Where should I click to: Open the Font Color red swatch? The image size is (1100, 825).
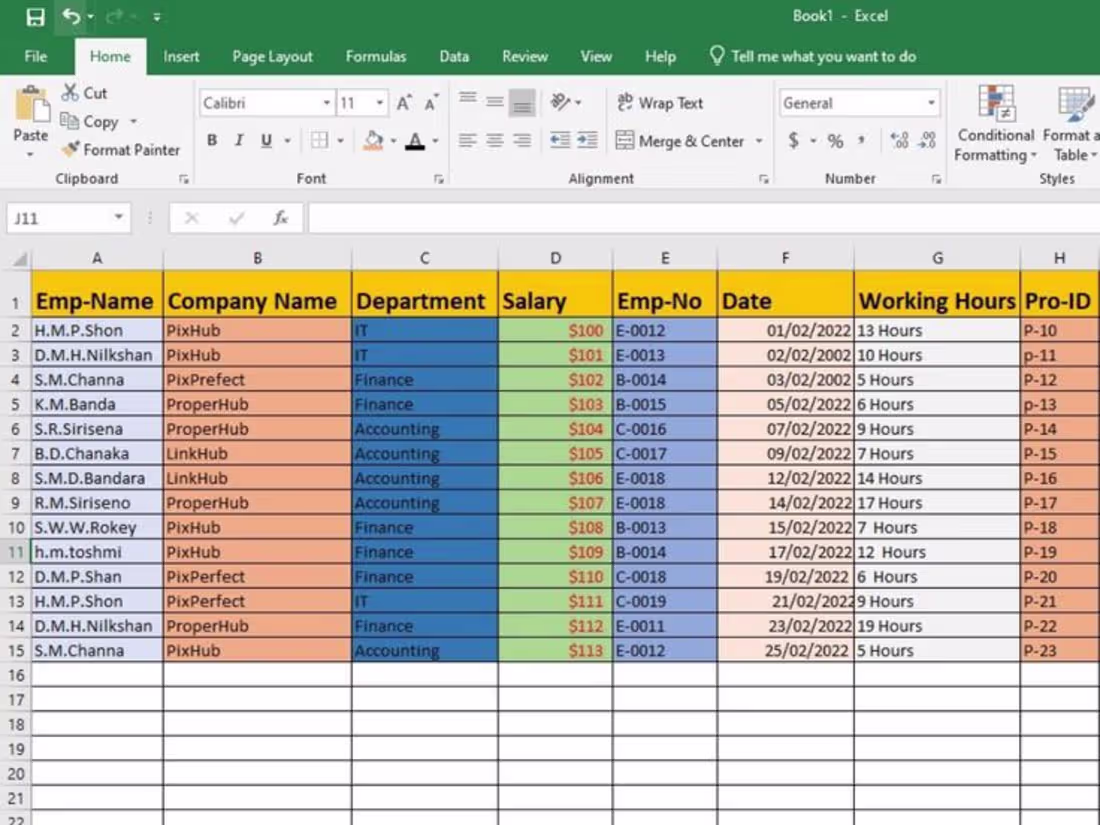(414, 141)
